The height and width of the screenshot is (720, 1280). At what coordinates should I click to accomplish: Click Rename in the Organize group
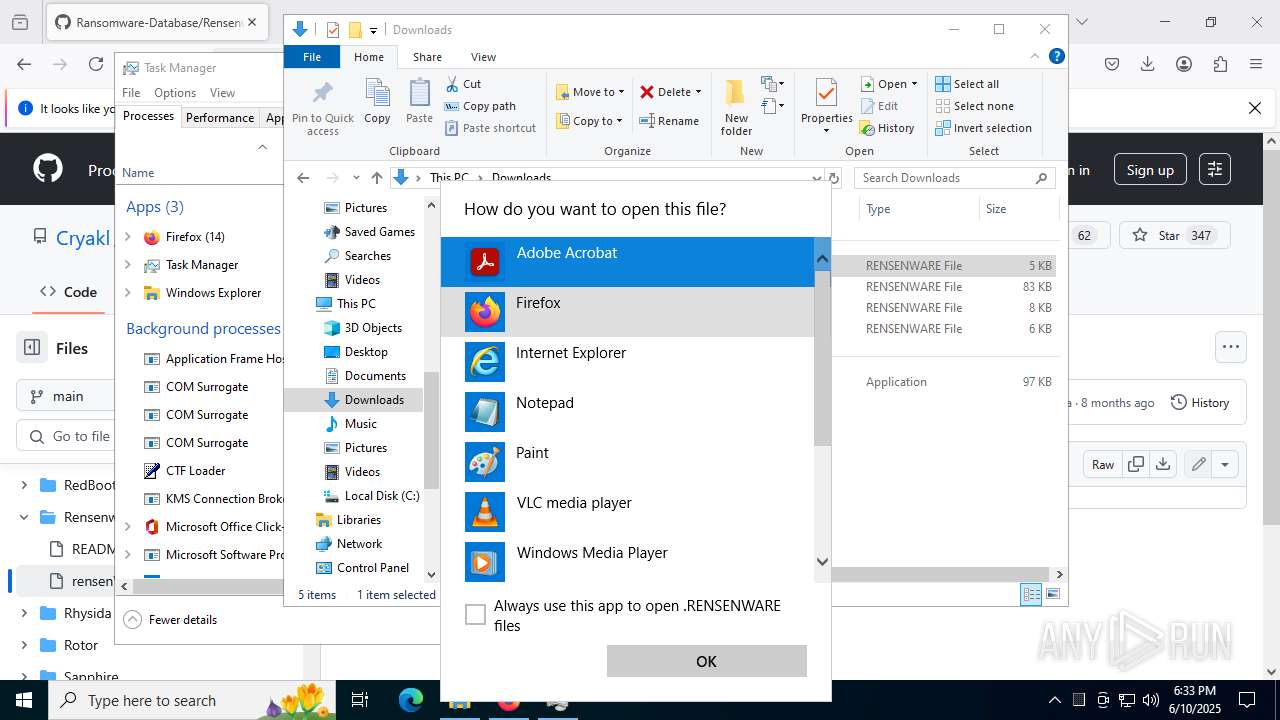point(669,121)
